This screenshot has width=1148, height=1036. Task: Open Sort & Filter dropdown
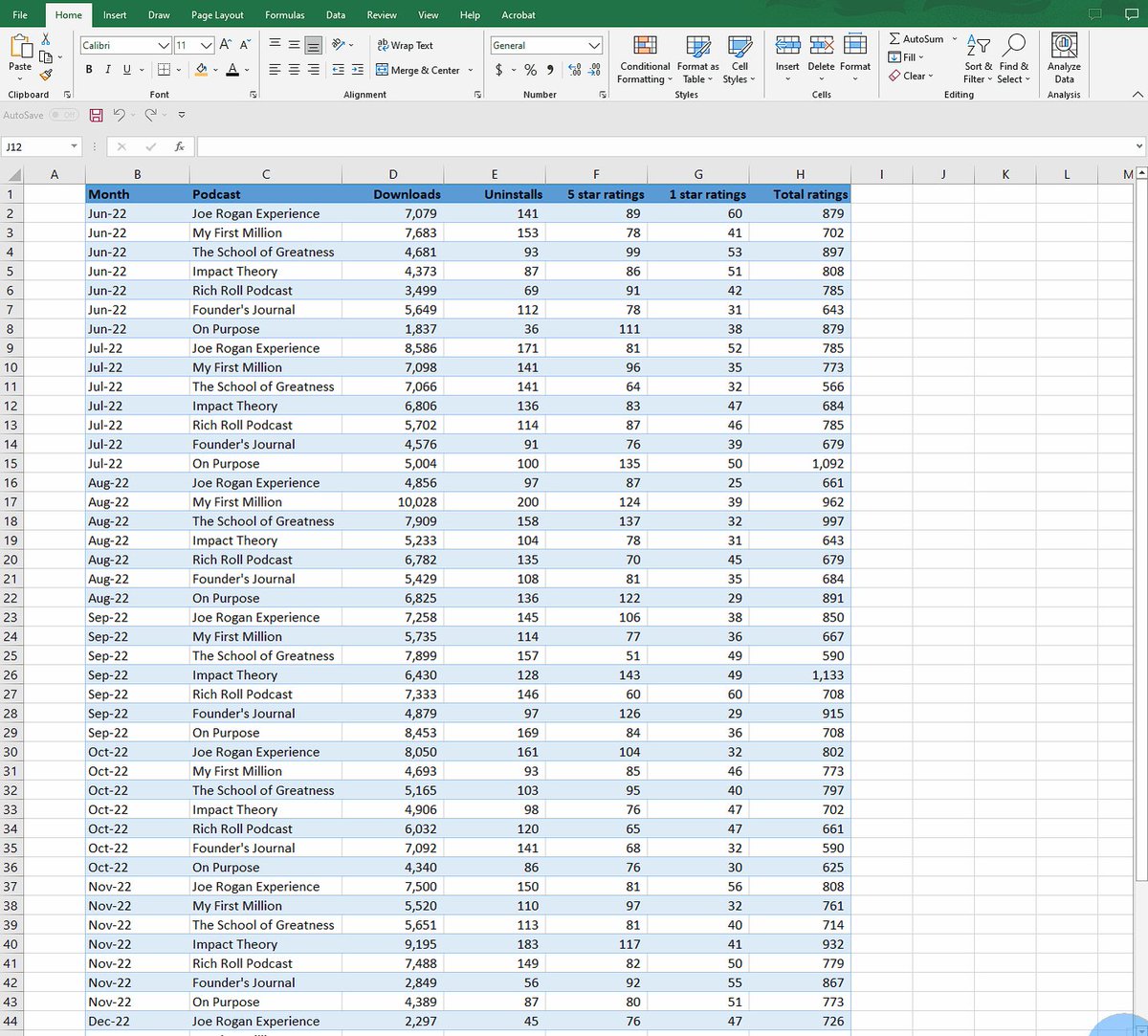[979, 59]
